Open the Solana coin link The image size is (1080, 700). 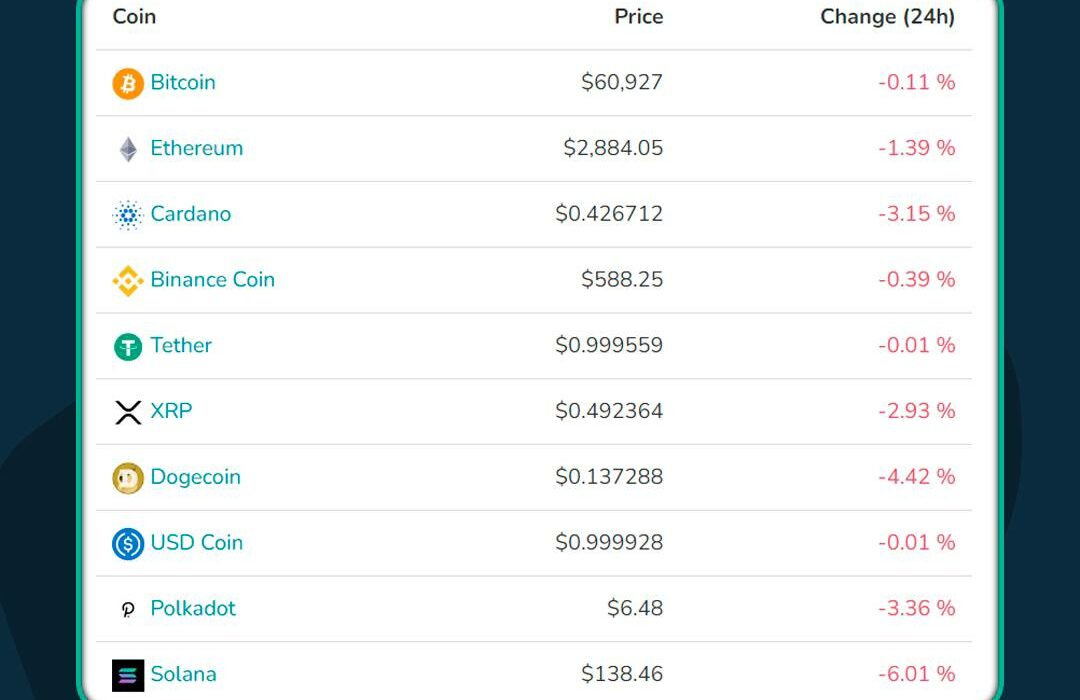[183, 674]
